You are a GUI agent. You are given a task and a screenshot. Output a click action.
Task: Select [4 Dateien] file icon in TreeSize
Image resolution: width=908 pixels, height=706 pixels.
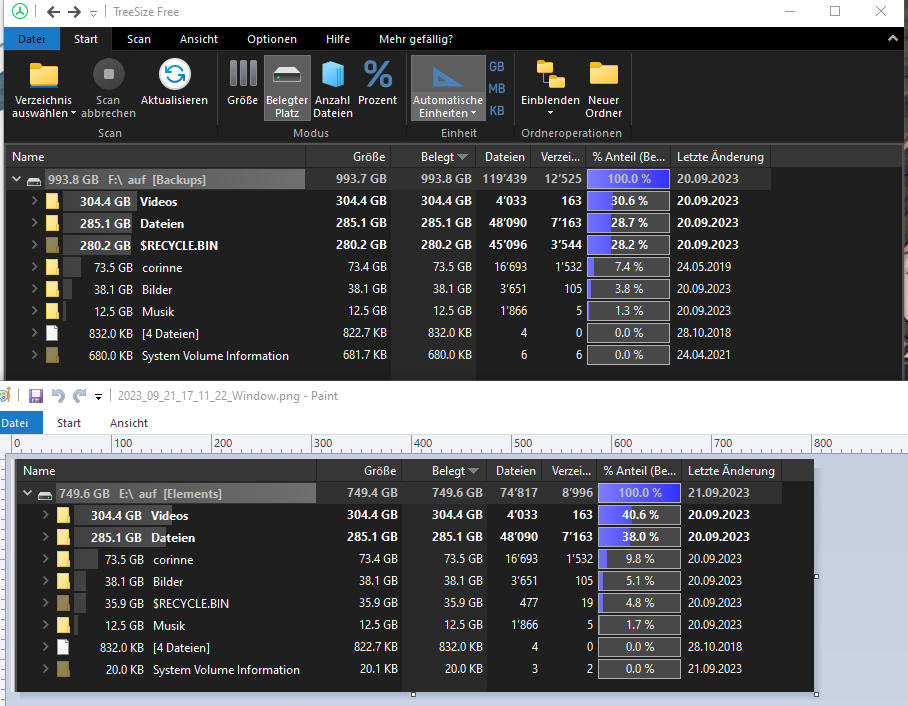click(52, 333)
